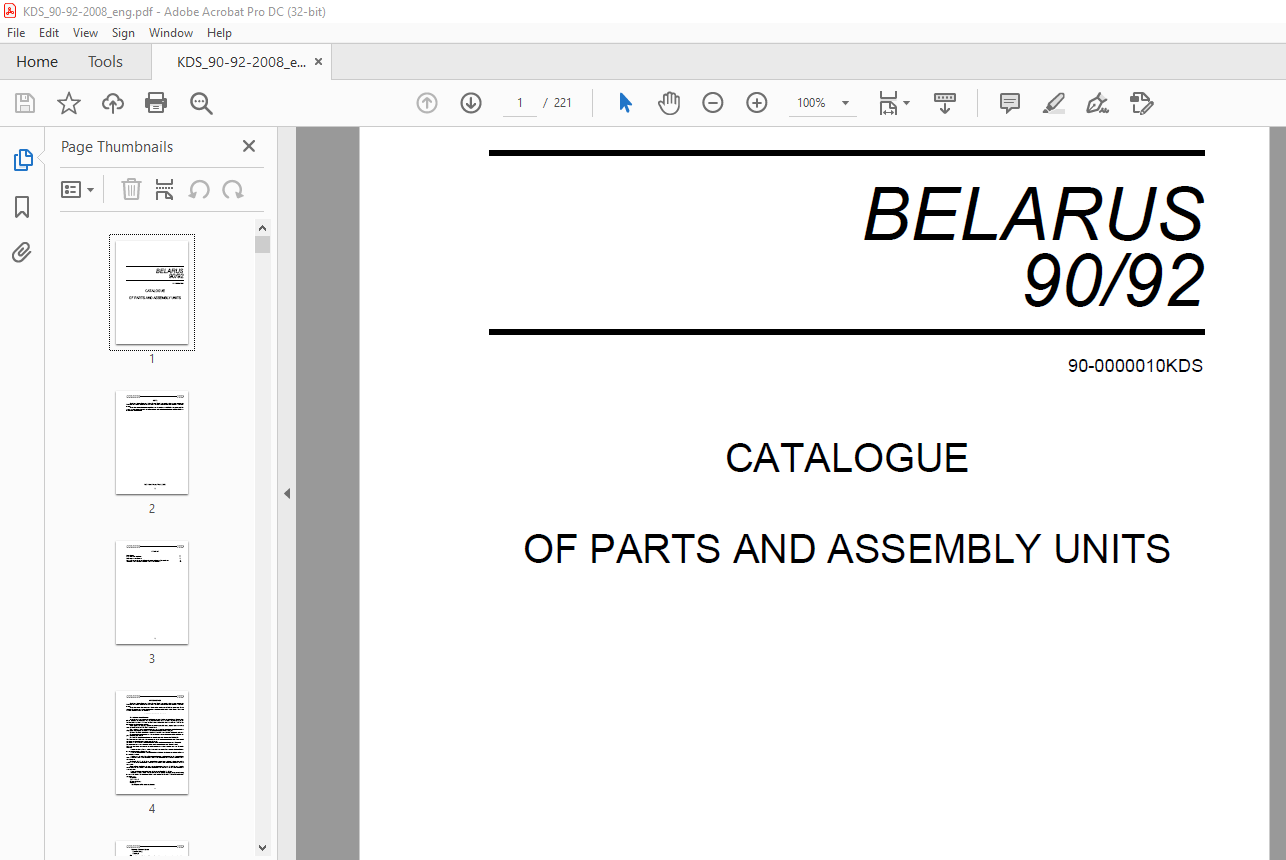Click 'OF PARTS AND ASSEMBLY UNITS' text

[x=847, y=549]
